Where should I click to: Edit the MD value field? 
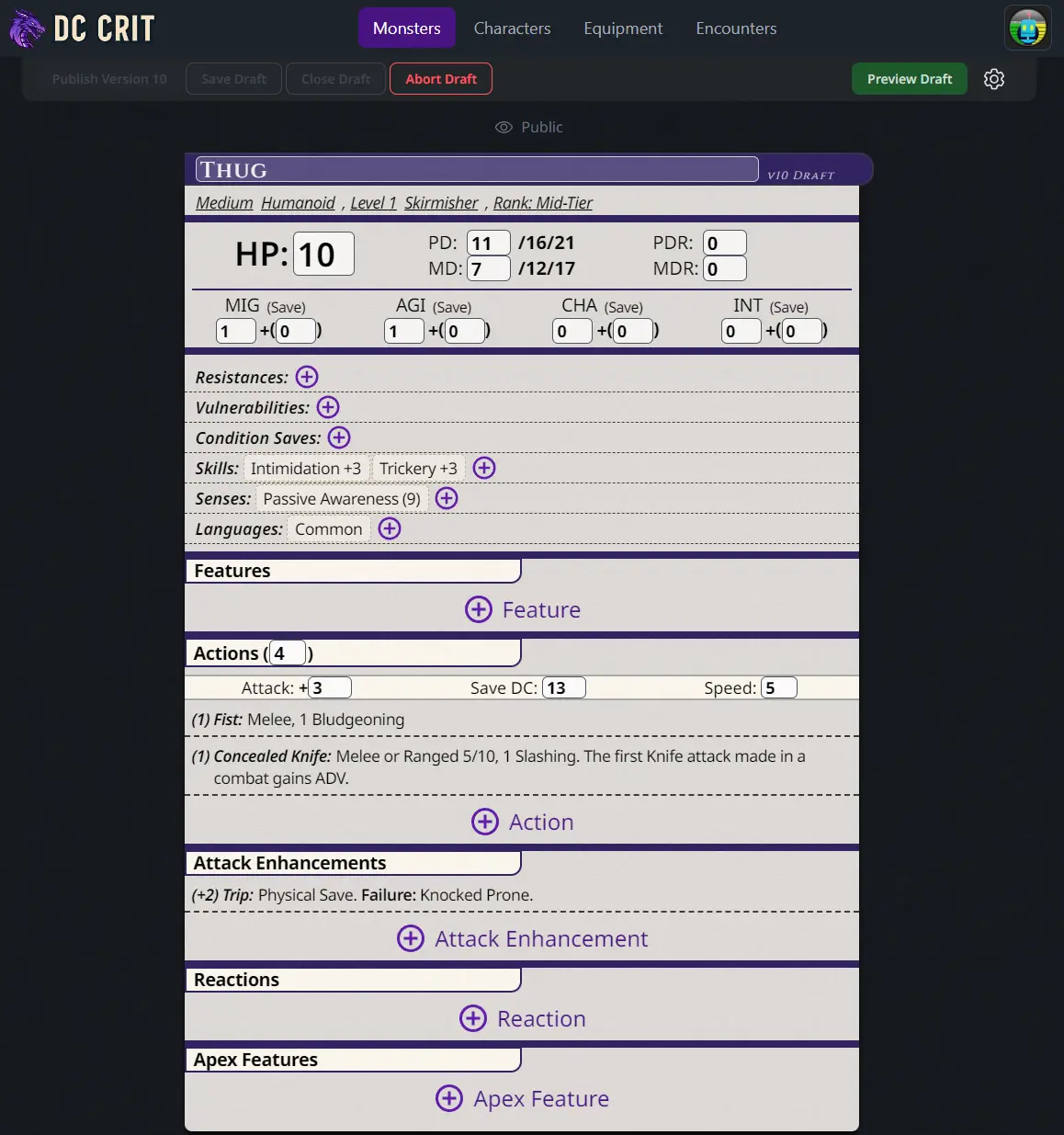[488, 268]
